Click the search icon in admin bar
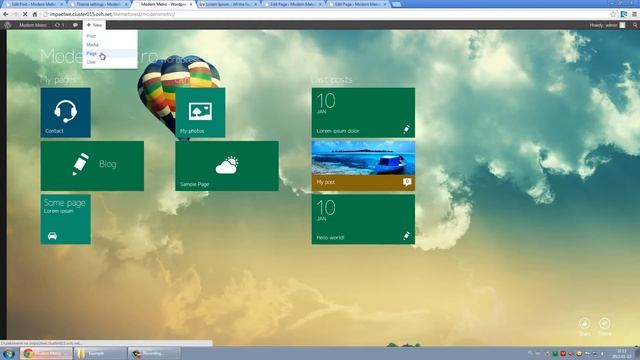Image resolution: width=640 pixels, height=360 pixels. click(x=635, y=25)
